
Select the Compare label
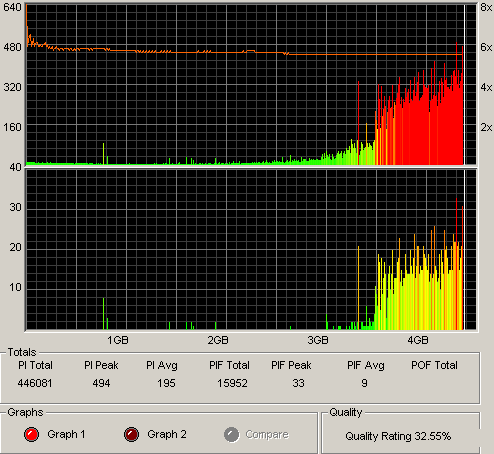pos(267,434)
